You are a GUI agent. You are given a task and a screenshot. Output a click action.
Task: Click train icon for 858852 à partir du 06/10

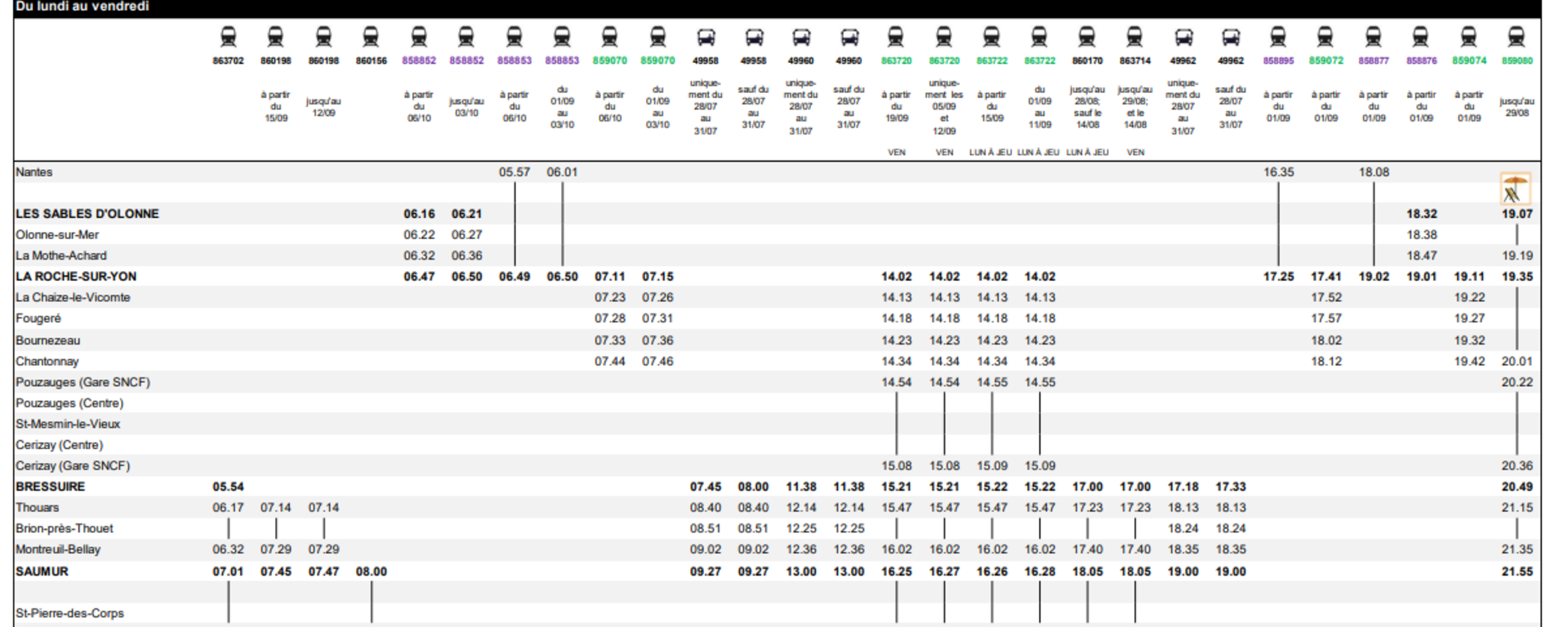[x=419, y=37]
